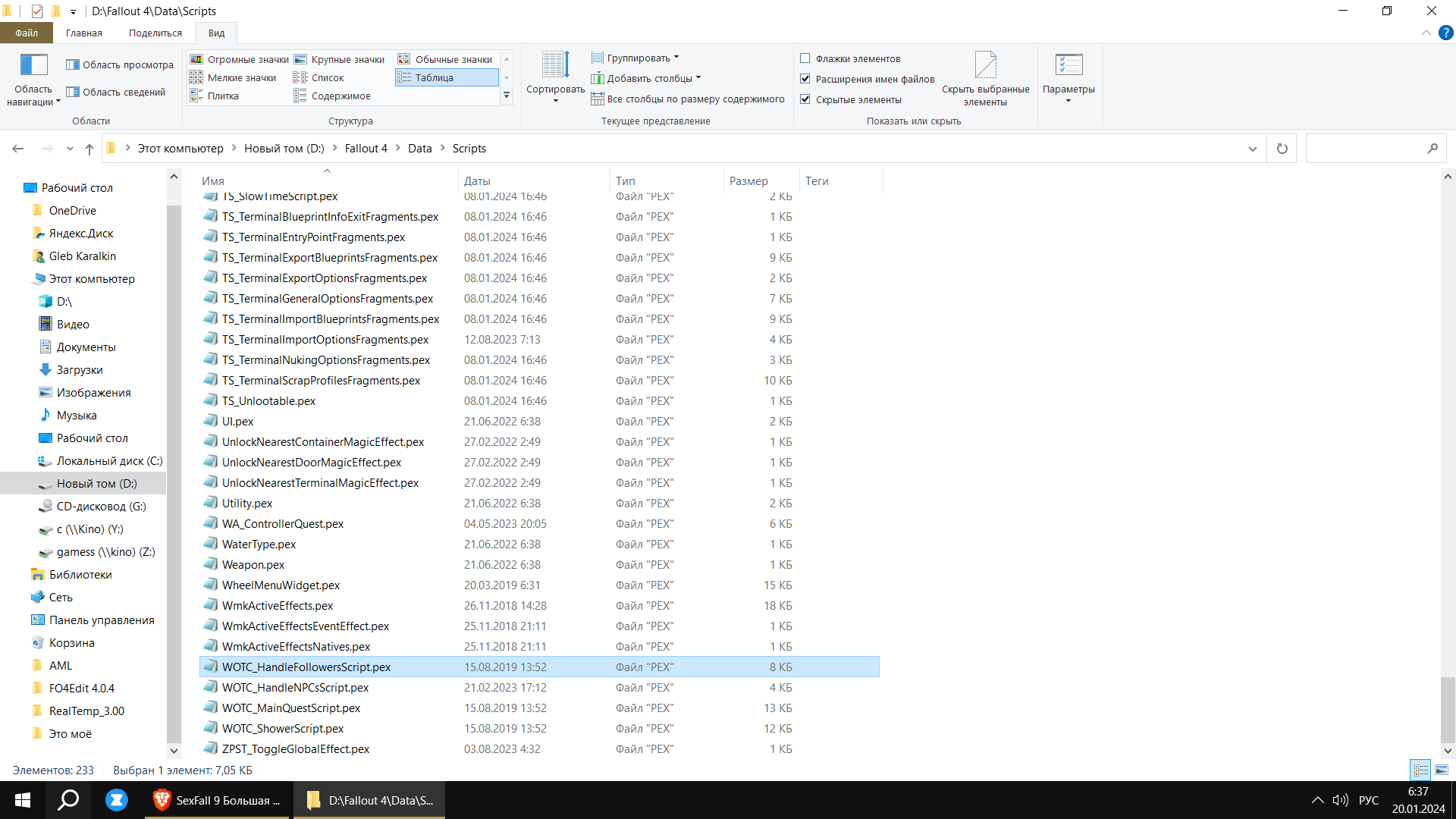Expand the address bar history dropdown arrow

[1252, 149]
